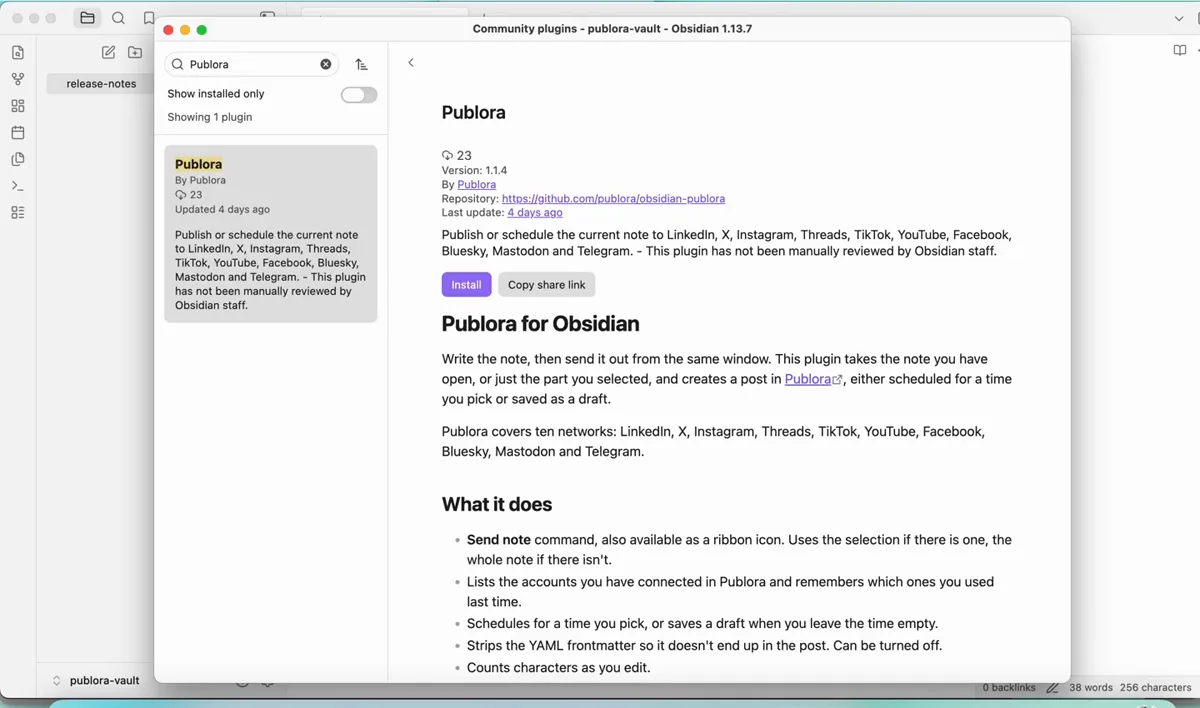
Task: Click the '256 characters' status bar count
Action: coord(1155,688)
